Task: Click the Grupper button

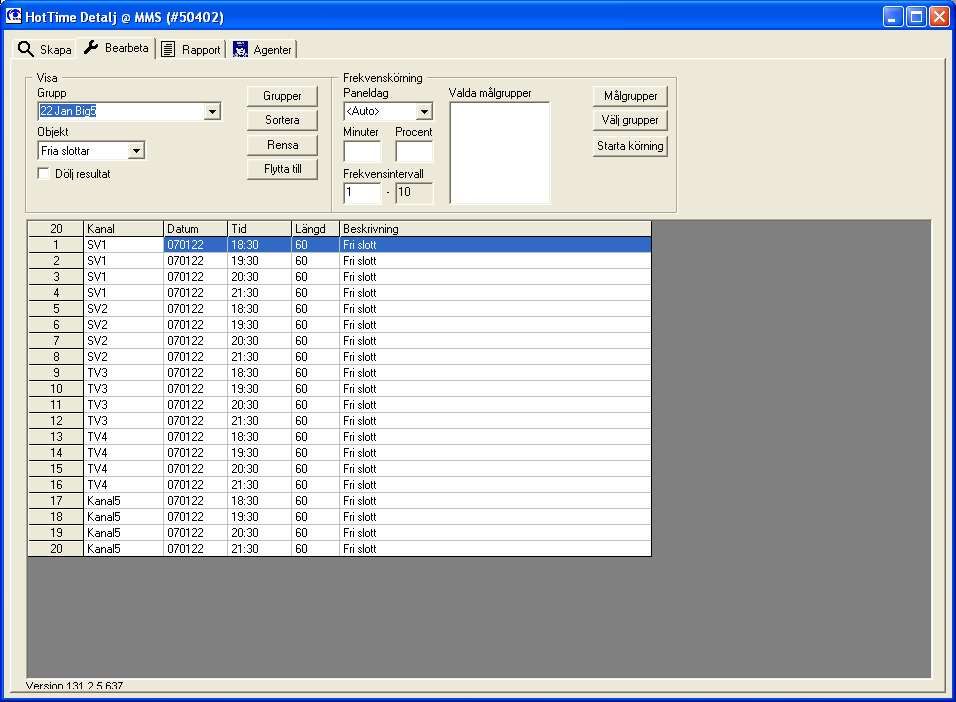Action: click(x=282, y=96)
